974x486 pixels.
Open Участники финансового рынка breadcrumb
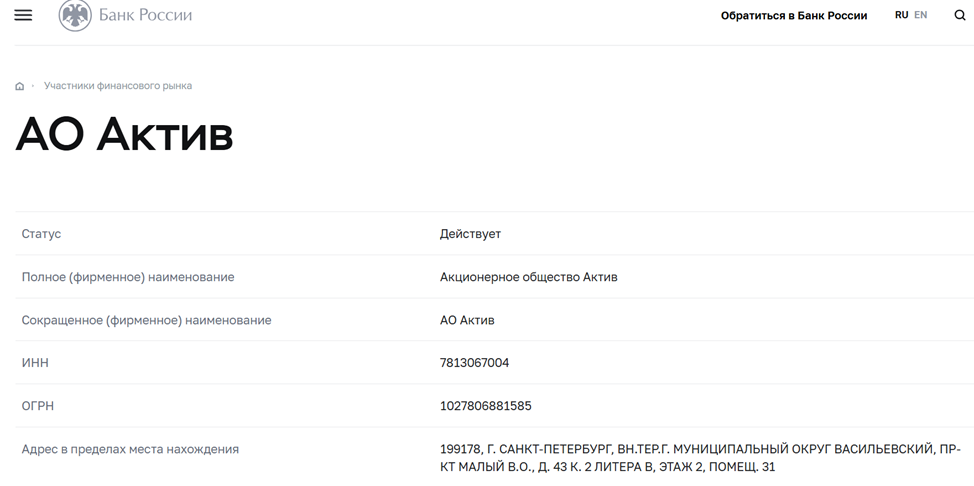118,86
